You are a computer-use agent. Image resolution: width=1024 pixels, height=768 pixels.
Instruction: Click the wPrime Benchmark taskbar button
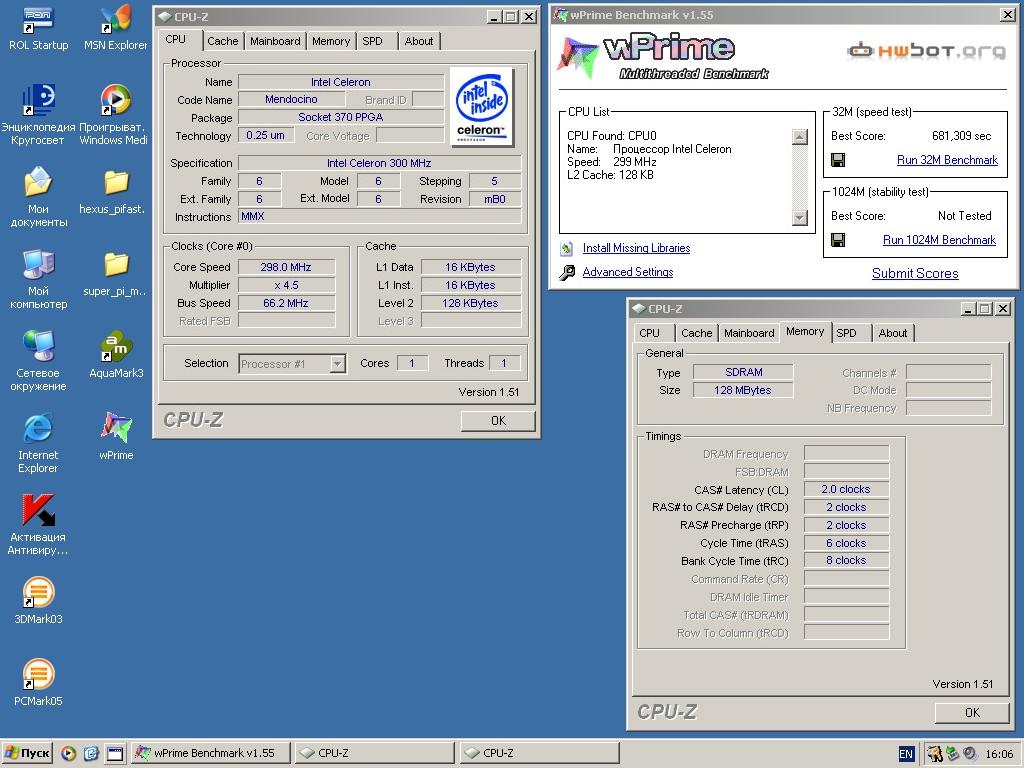[x=210, y=754]
